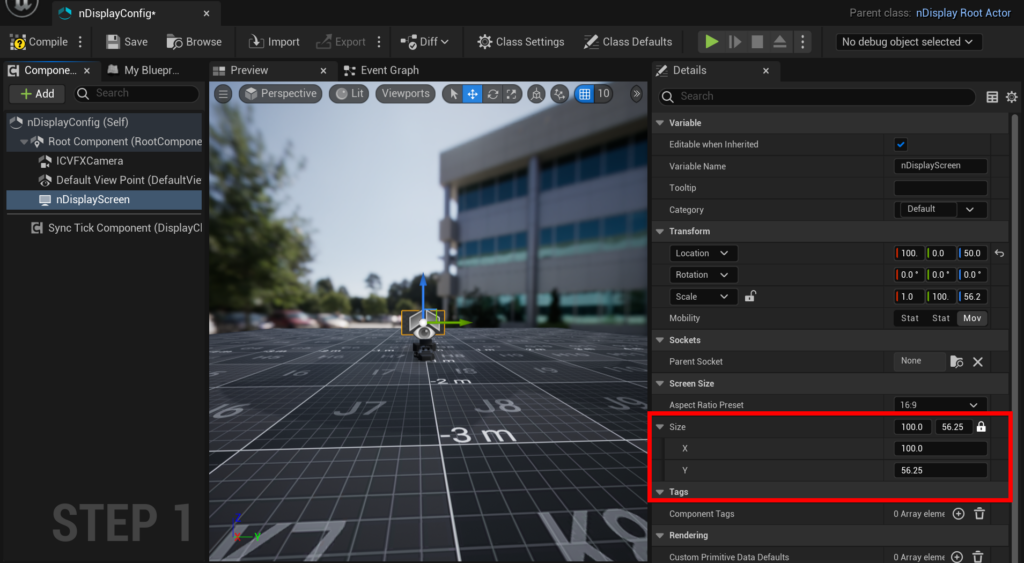Click the Import toolbar button
This screenshot has width=1024, height=563.
point(274,42)
